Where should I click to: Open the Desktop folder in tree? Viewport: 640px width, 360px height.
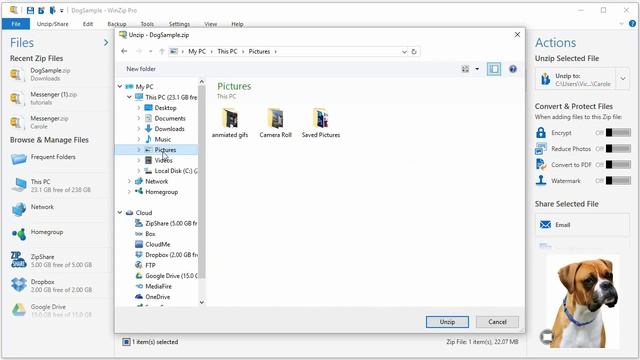coord(165,108)
